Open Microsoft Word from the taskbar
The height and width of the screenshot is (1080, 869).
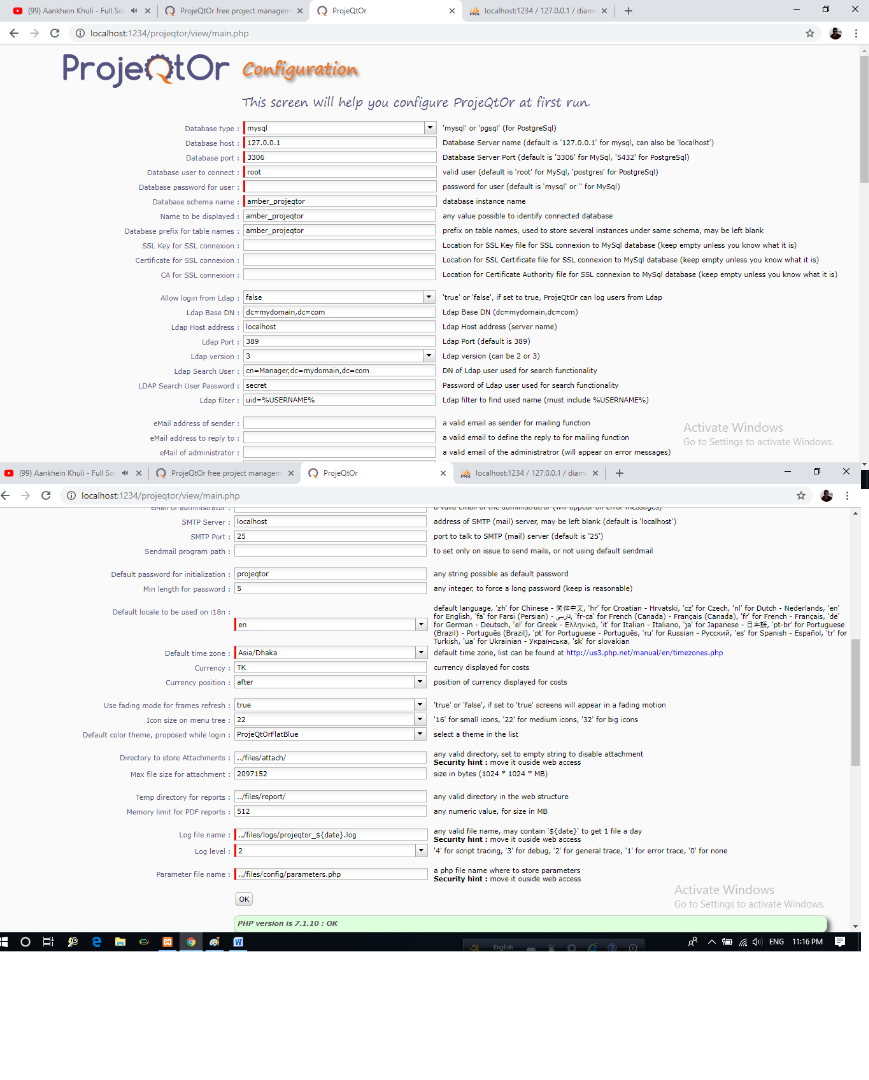pos(238,942)
